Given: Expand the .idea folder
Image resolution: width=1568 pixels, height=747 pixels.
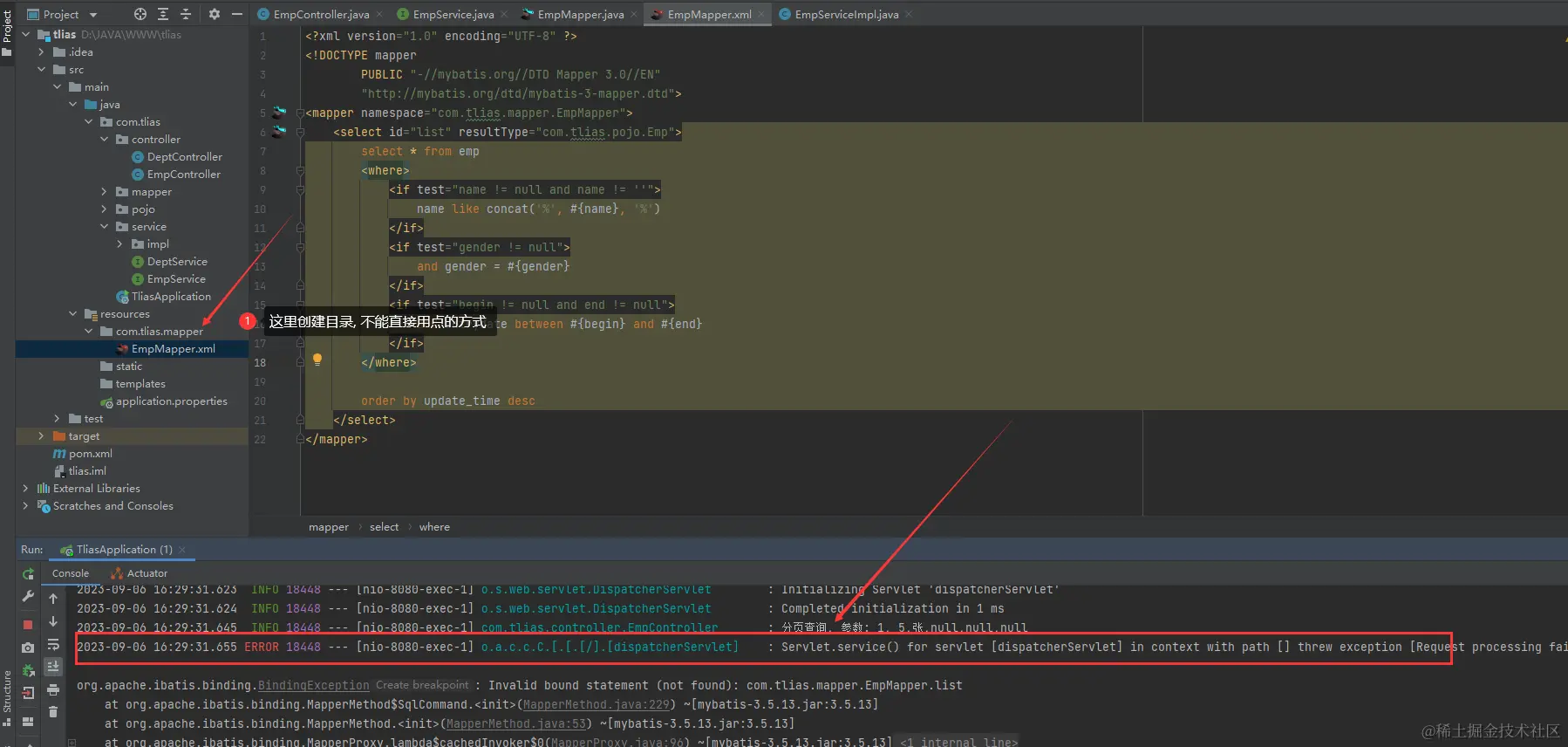Looking at the screenshot, I should tap(41, 52).
